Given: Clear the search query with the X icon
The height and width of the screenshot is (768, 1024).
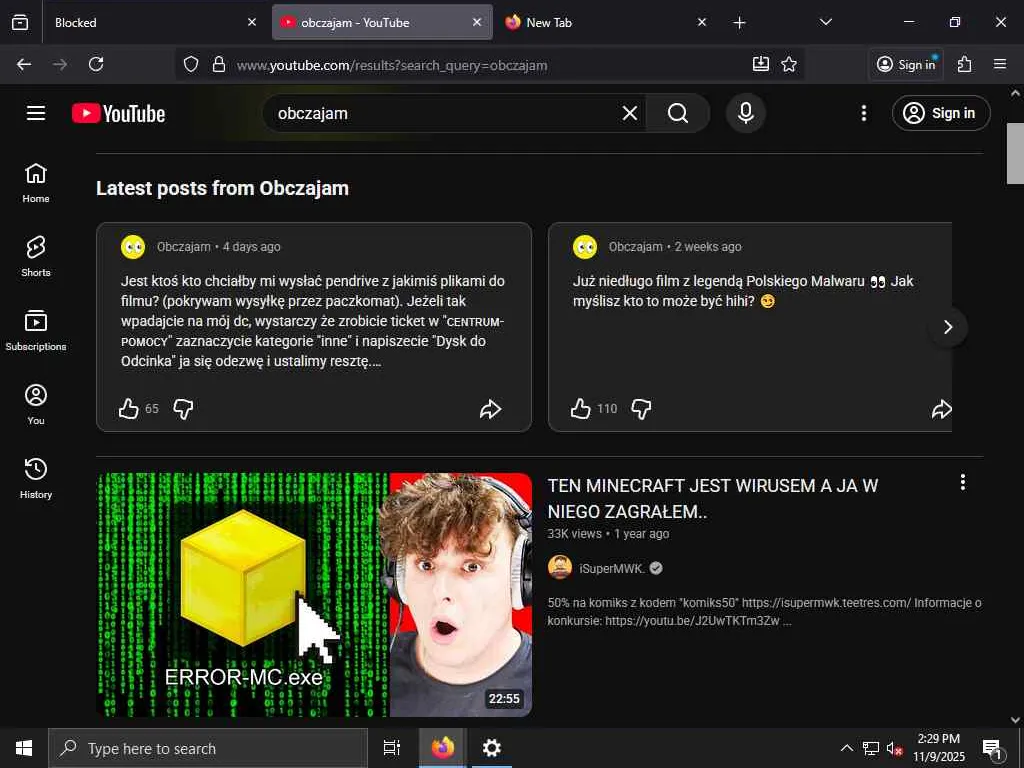Looking at the screenshot, I should pos(630,114).
